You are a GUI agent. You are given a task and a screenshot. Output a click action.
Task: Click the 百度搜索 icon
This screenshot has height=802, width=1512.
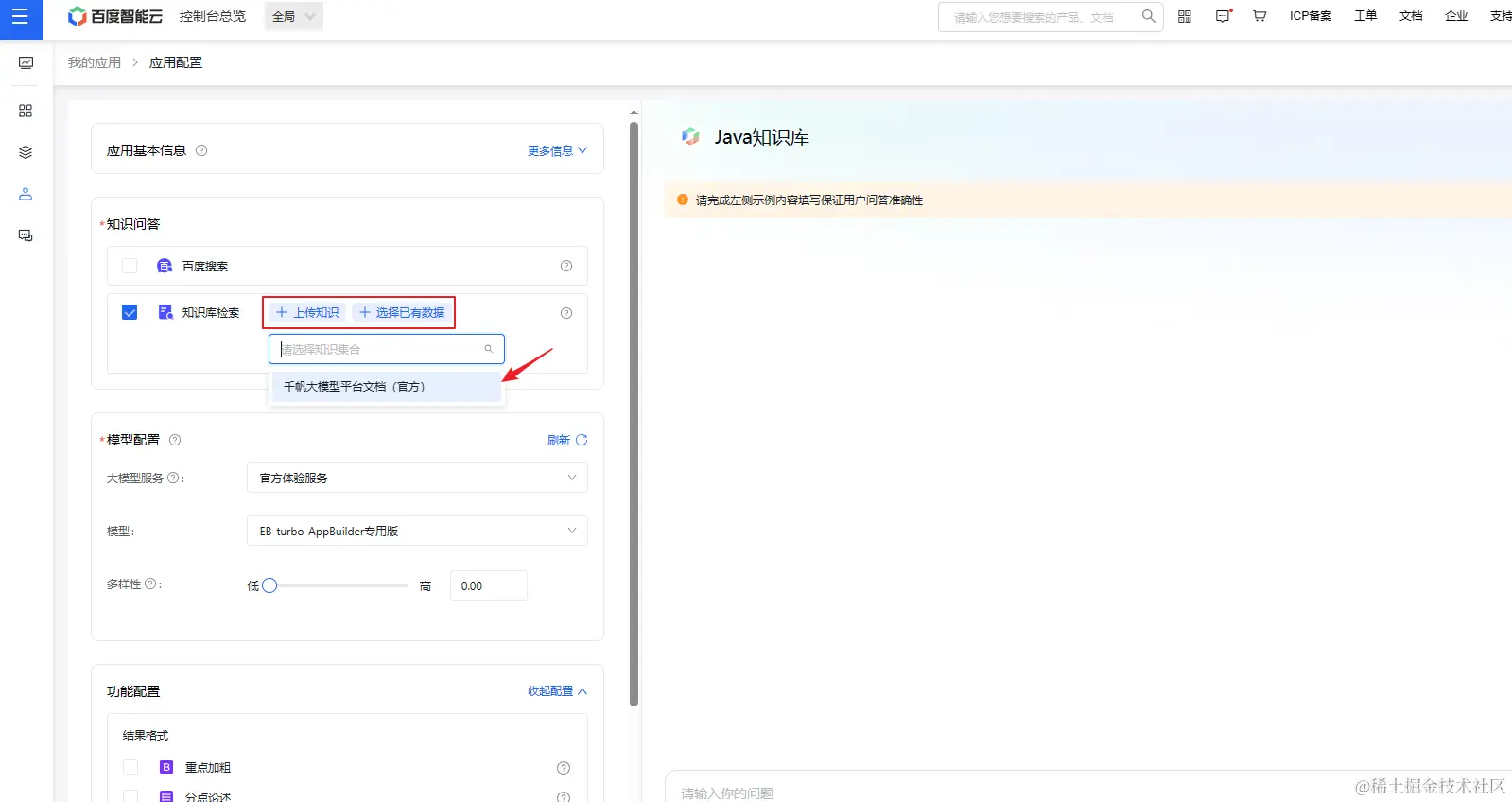point(165,266)
